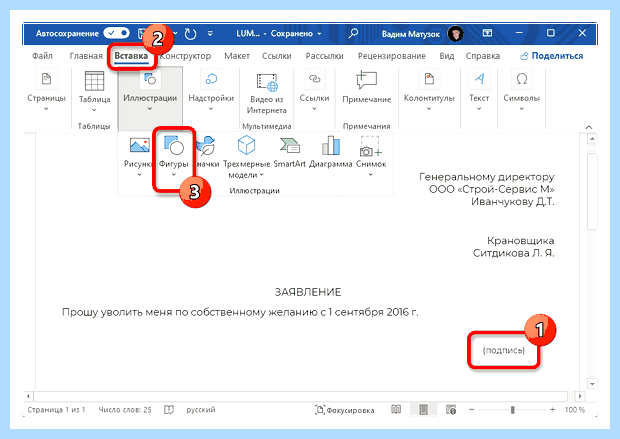This screenshot has width=620, height=439.
Task: Click the Иванчукову Д.Т. line
Action: click(512, 202)
